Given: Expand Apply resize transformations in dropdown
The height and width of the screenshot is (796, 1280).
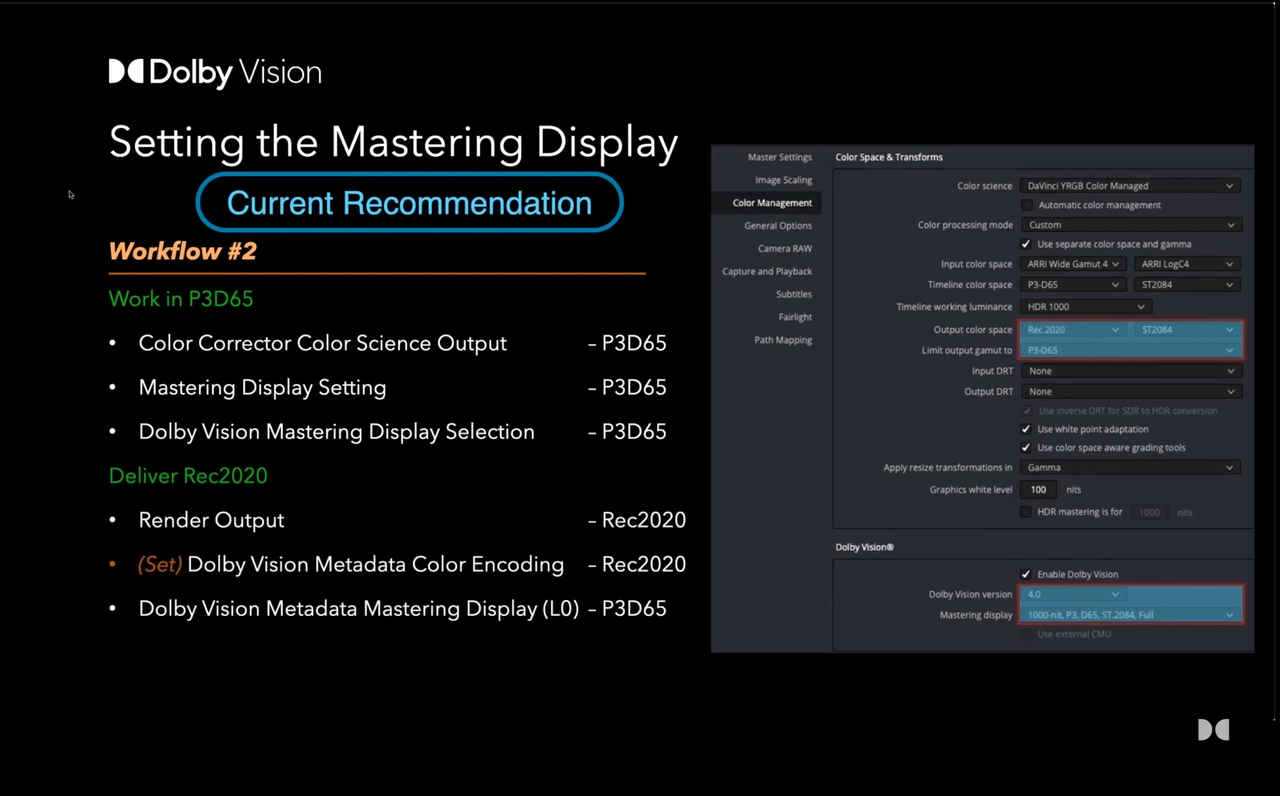Looking at the screenshot, I should coord(1130,468).
